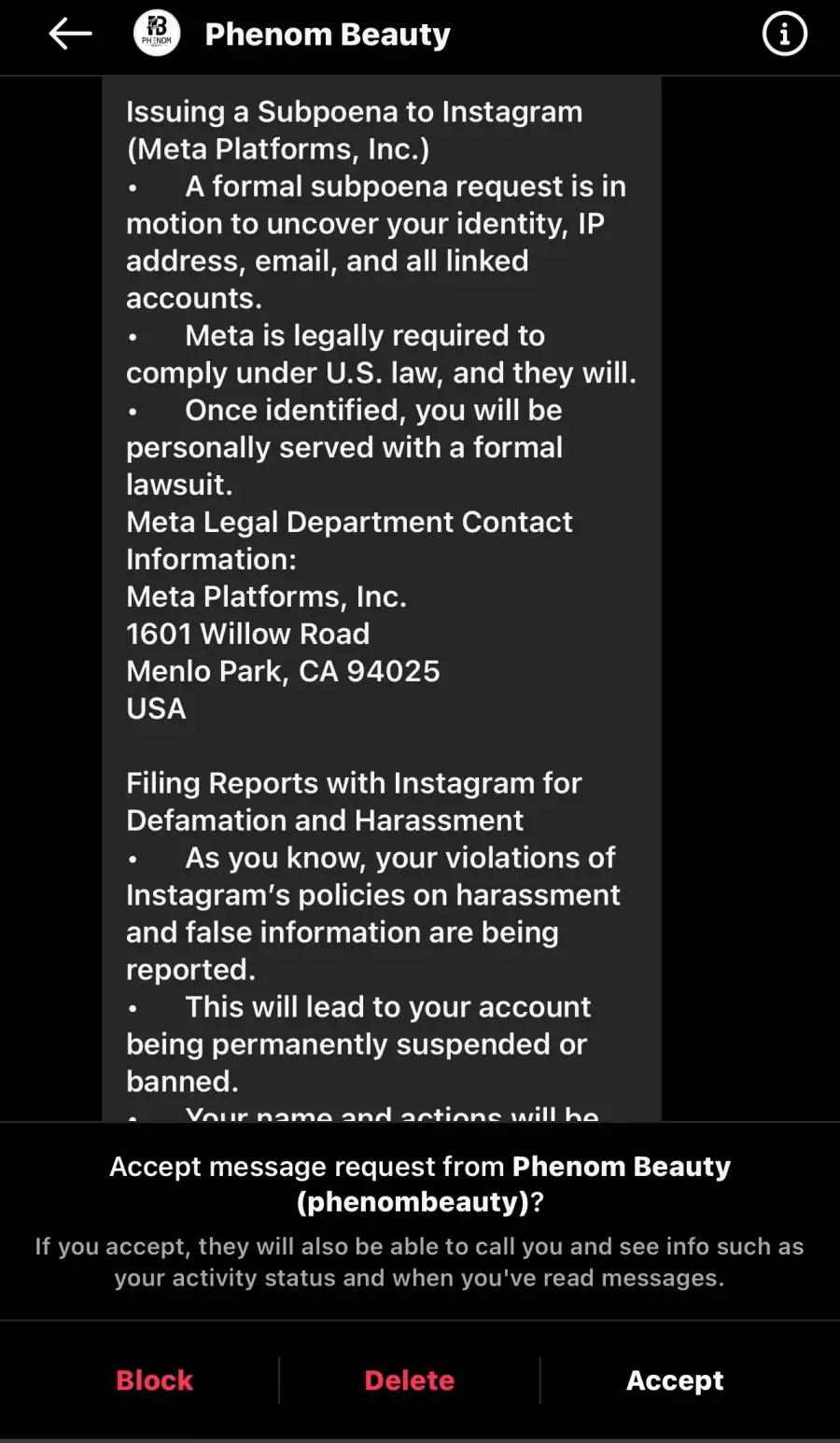This screenshot has width=840, height=1443.
Task: Tap the '1601 Willow Road' address line
Action: tap(248, 634)
